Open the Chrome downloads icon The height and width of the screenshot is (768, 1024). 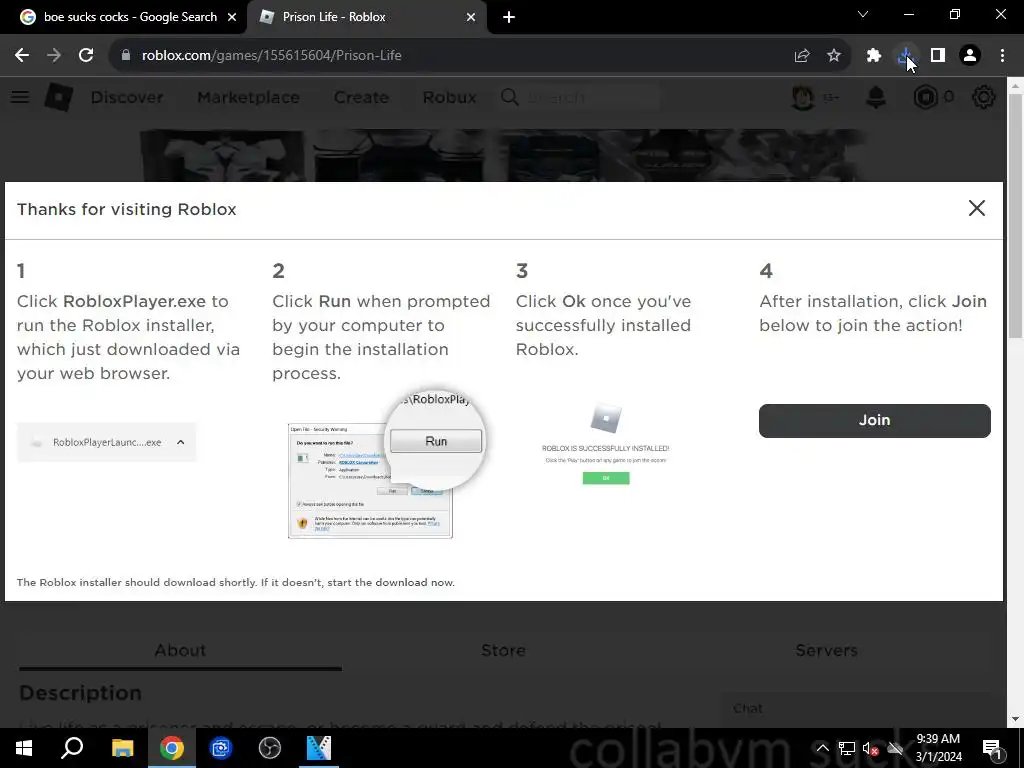906,56
